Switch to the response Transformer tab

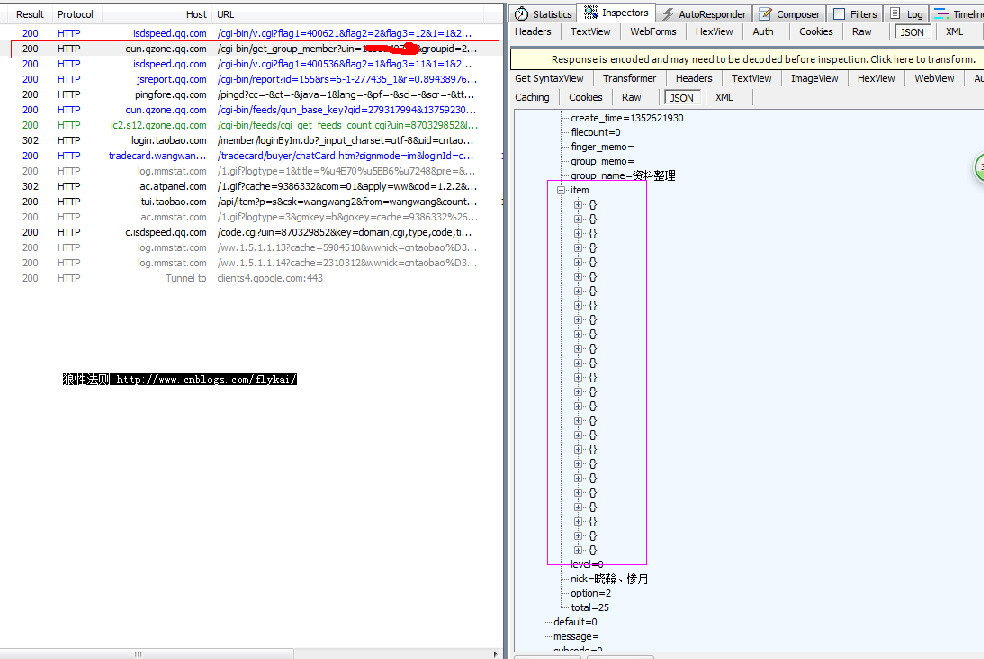[x=629, y=78]
